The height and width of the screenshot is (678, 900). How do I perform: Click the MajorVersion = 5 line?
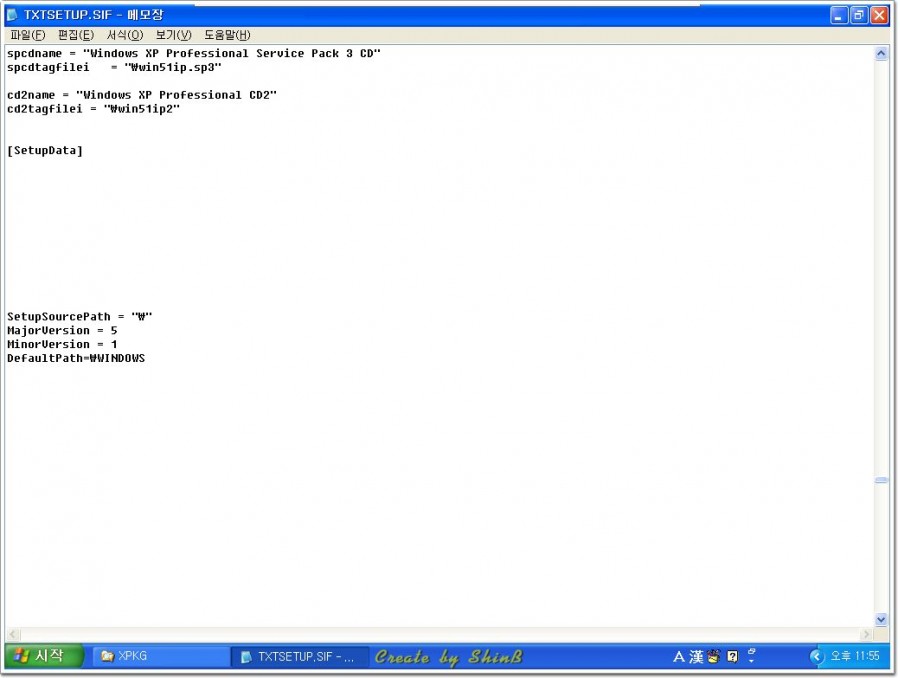[x=62, y=330]
